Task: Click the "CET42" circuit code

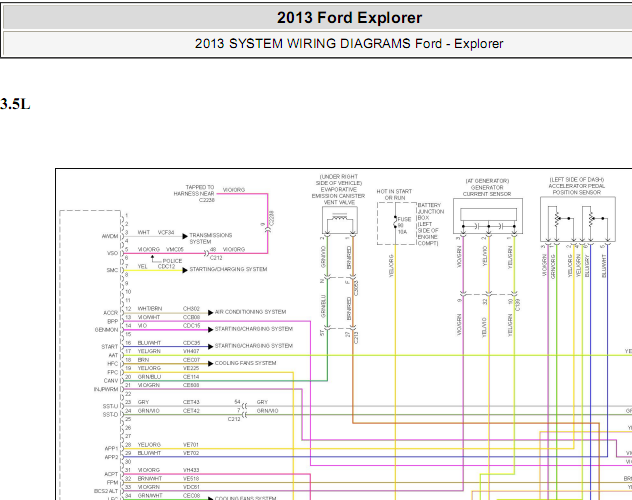Action: point(191,411)
